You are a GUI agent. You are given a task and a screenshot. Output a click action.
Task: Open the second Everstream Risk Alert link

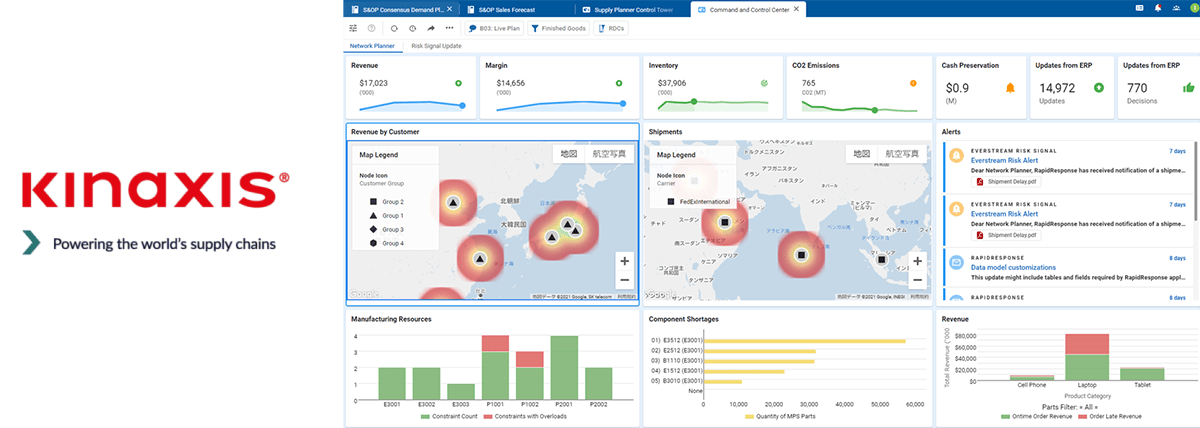pos(1004,213)
